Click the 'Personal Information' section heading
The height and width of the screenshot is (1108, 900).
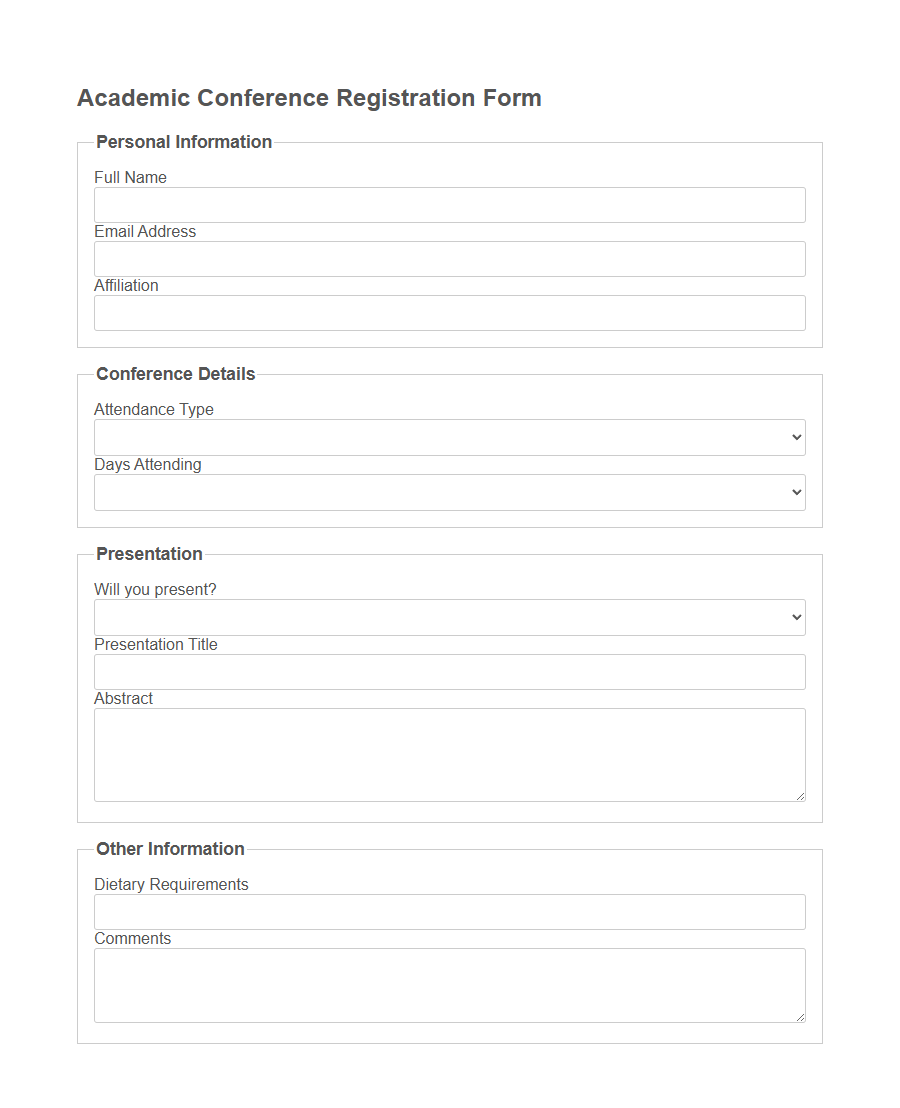(x=183, y=142)
